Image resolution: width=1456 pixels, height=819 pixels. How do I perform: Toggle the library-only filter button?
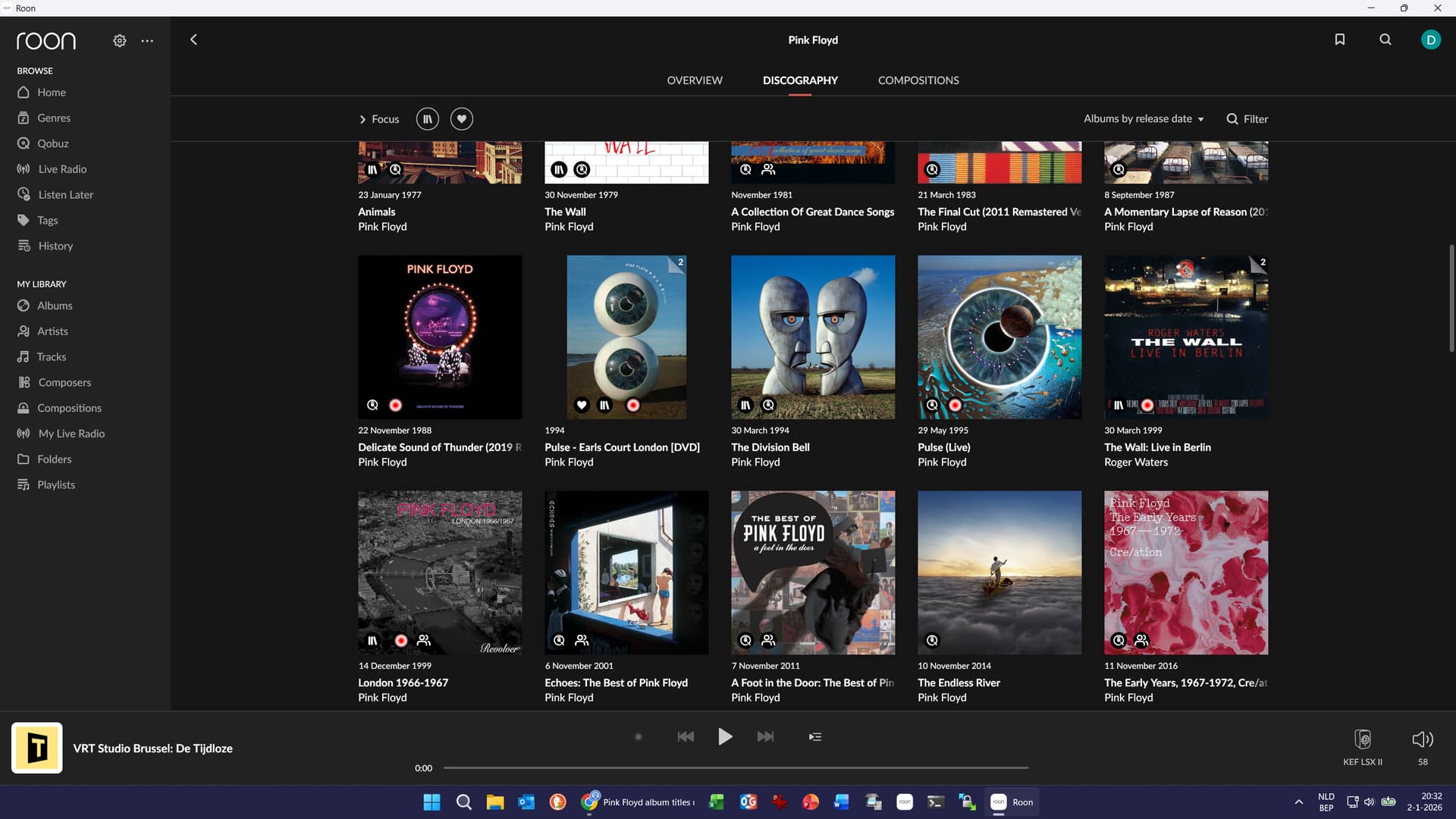click(x=427, y=119)
